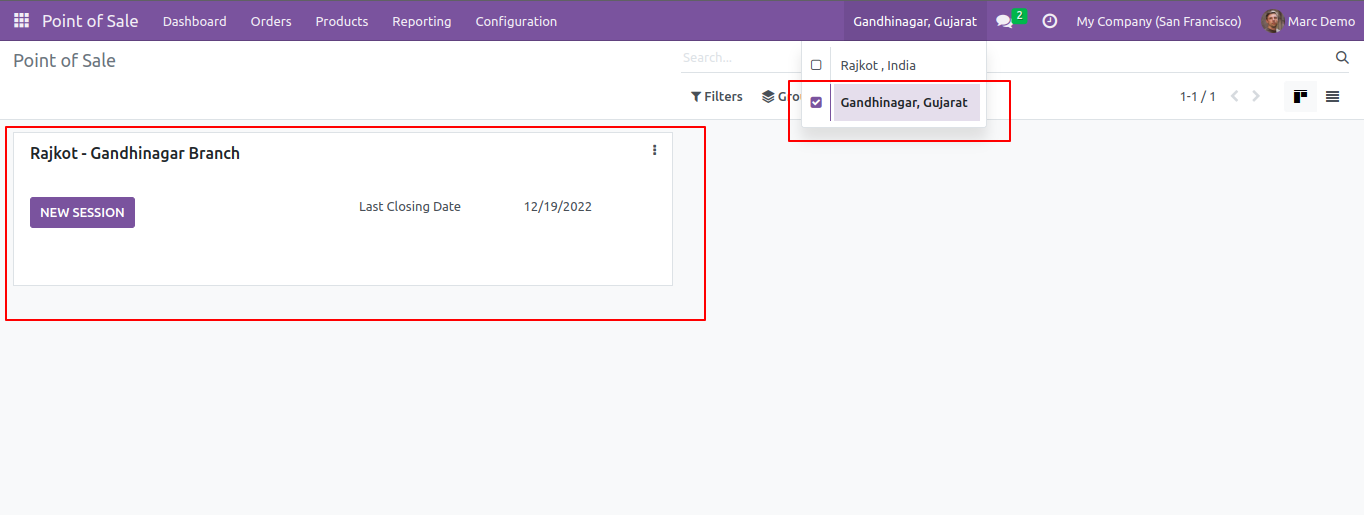Start a NEW SESSION

pyautogui.click(x=82, y=212)
